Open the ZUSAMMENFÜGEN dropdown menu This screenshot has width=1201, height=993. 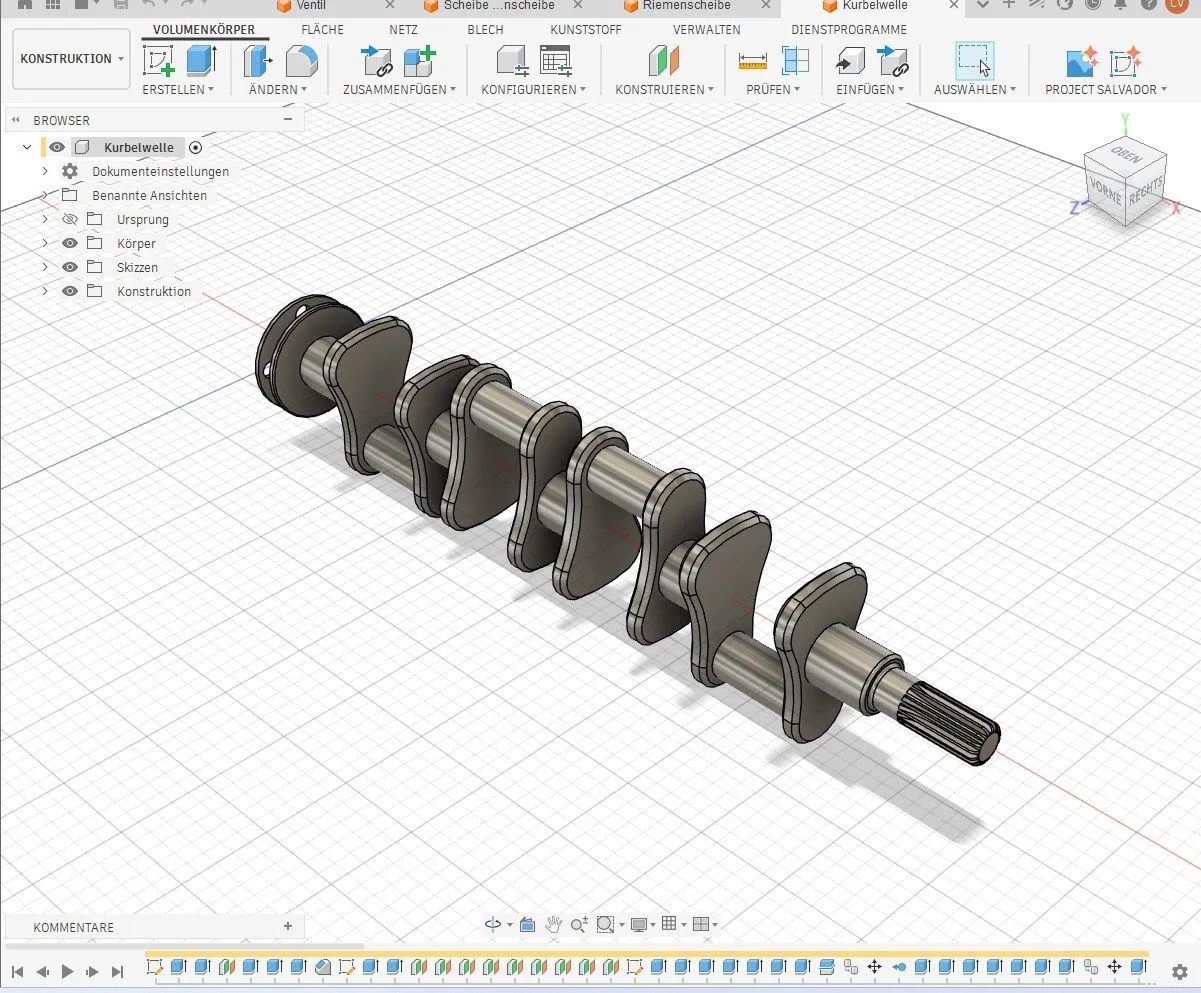[x=399, y=89]
